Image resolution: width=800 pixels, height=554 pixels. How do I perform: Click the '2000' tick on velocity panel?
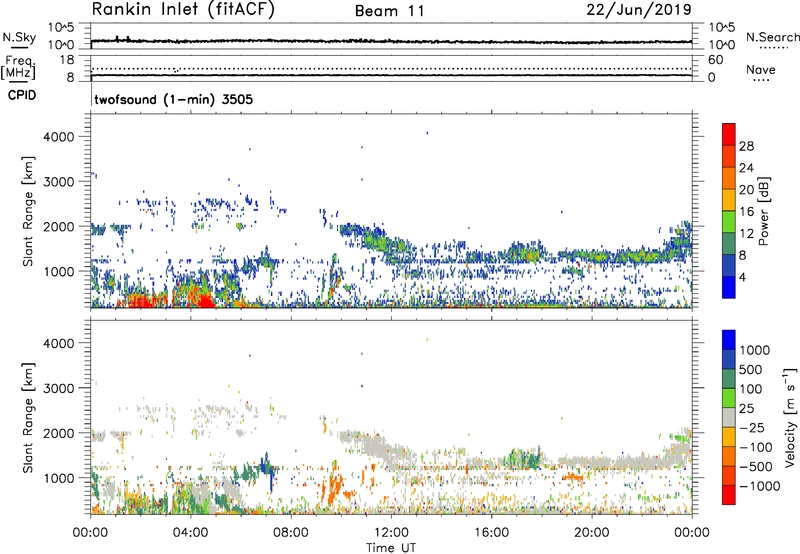coord(59,433)
